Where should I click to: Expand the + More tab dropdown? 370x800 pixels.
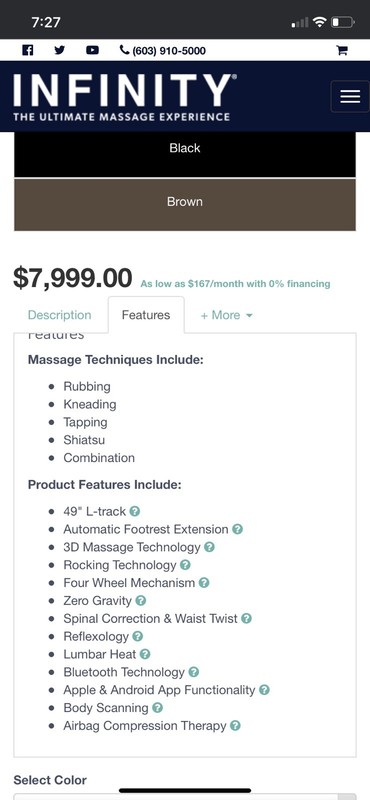click(227, 315)
